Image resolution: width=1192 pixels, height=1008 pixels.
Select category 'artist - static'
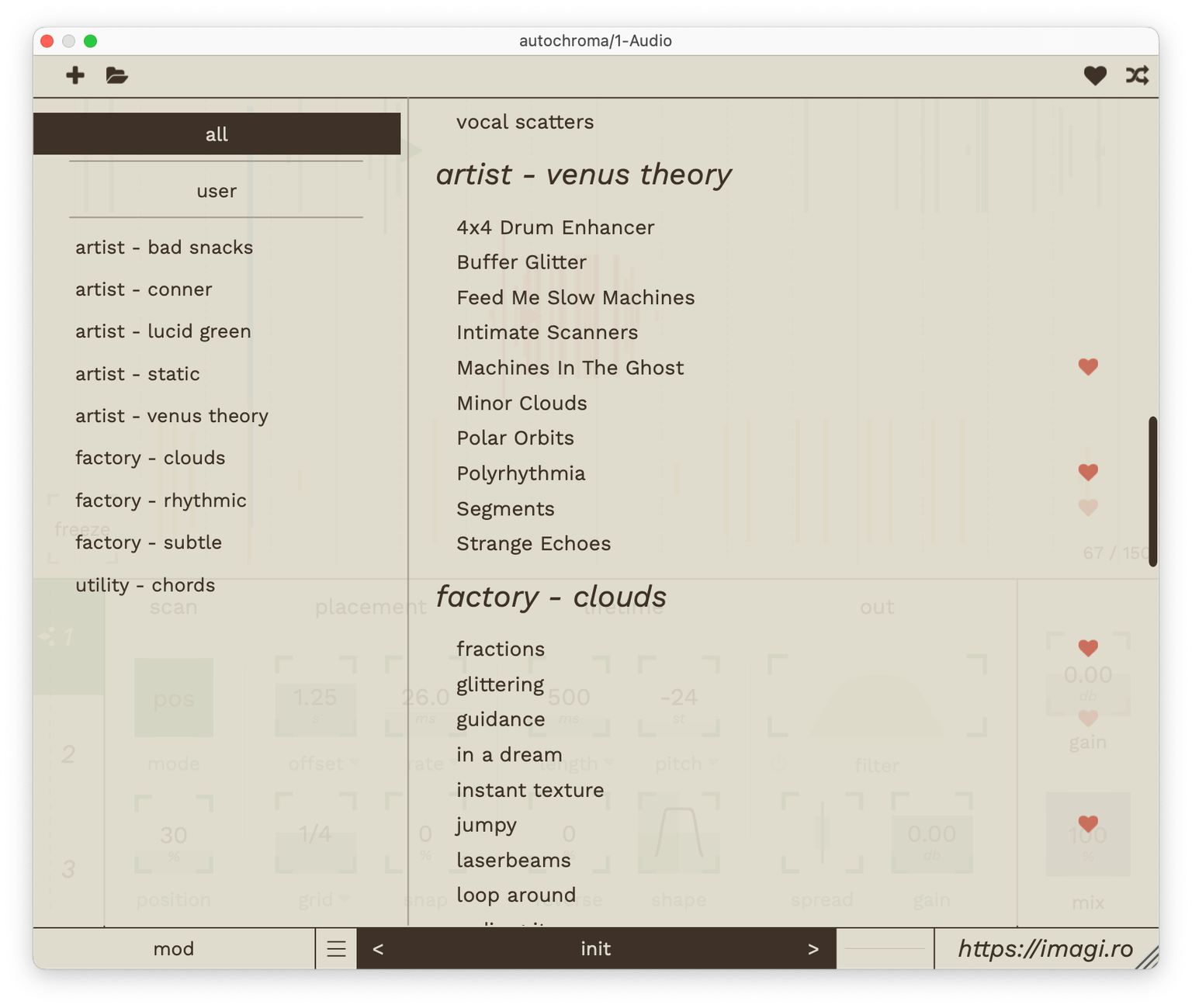[137, 374]
